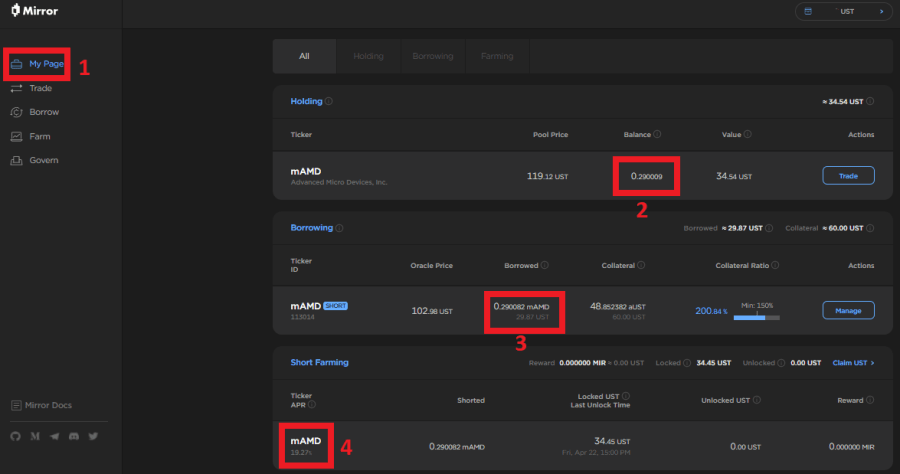Click the Short Farming section title
The width and height of the screenshot is (900, 474).
pyautogui.click(x=320, y=363)
